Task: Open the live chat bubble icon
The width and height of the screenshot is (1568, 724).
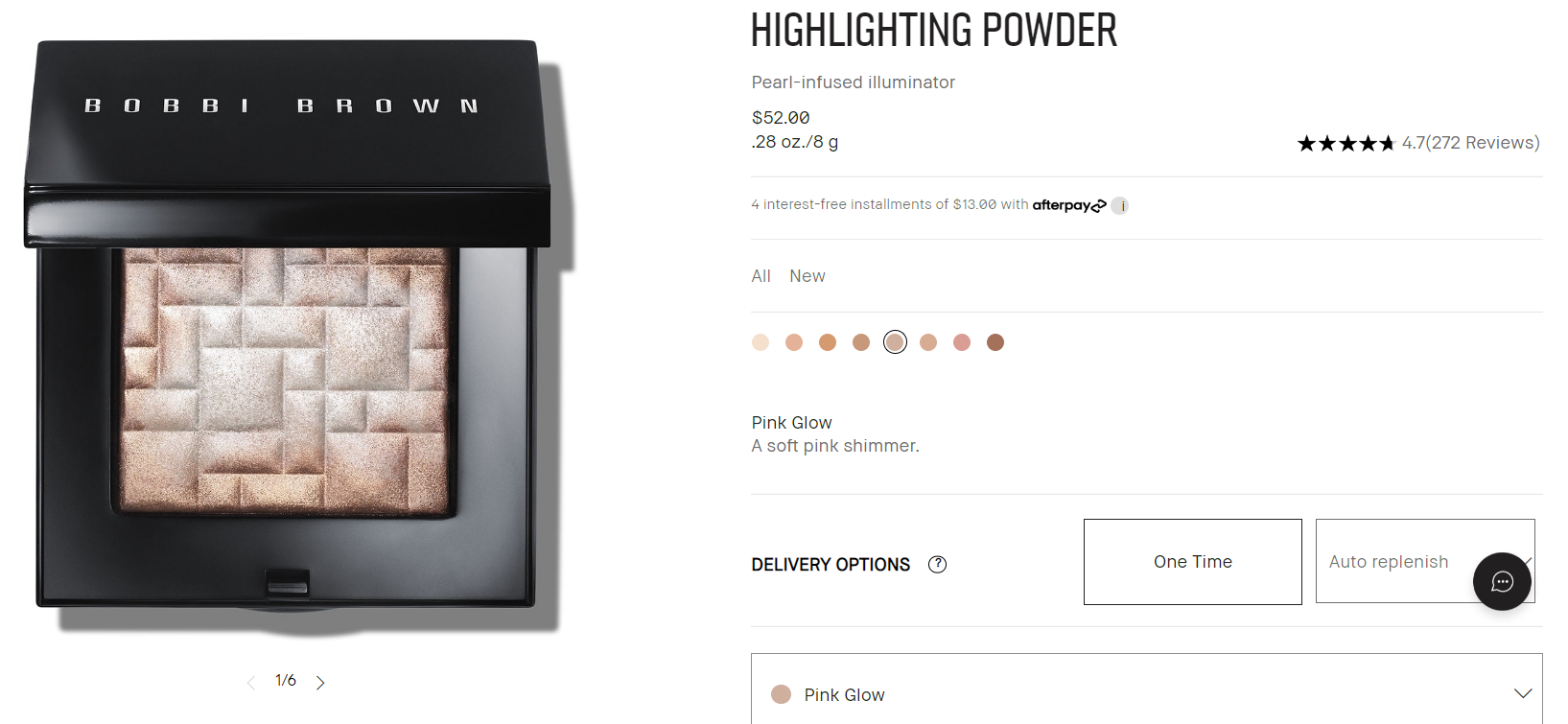Action: pyautogui.click(x=1502, y=581)
